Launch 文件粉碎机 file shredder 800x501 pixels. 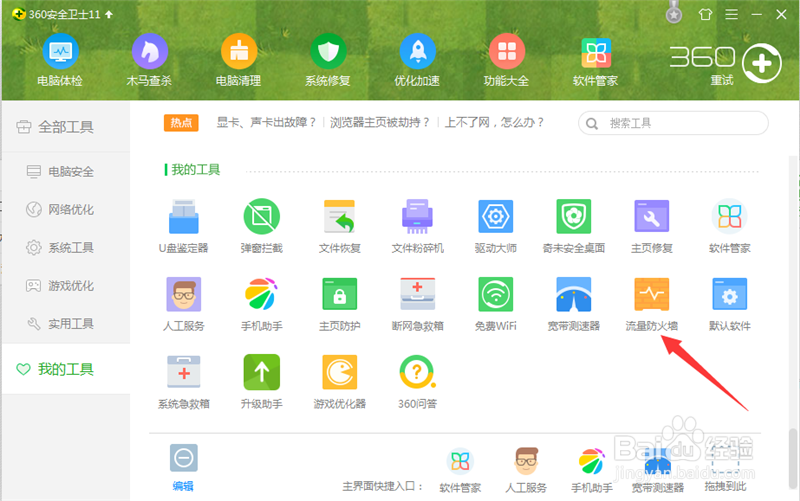pos(417,226)
